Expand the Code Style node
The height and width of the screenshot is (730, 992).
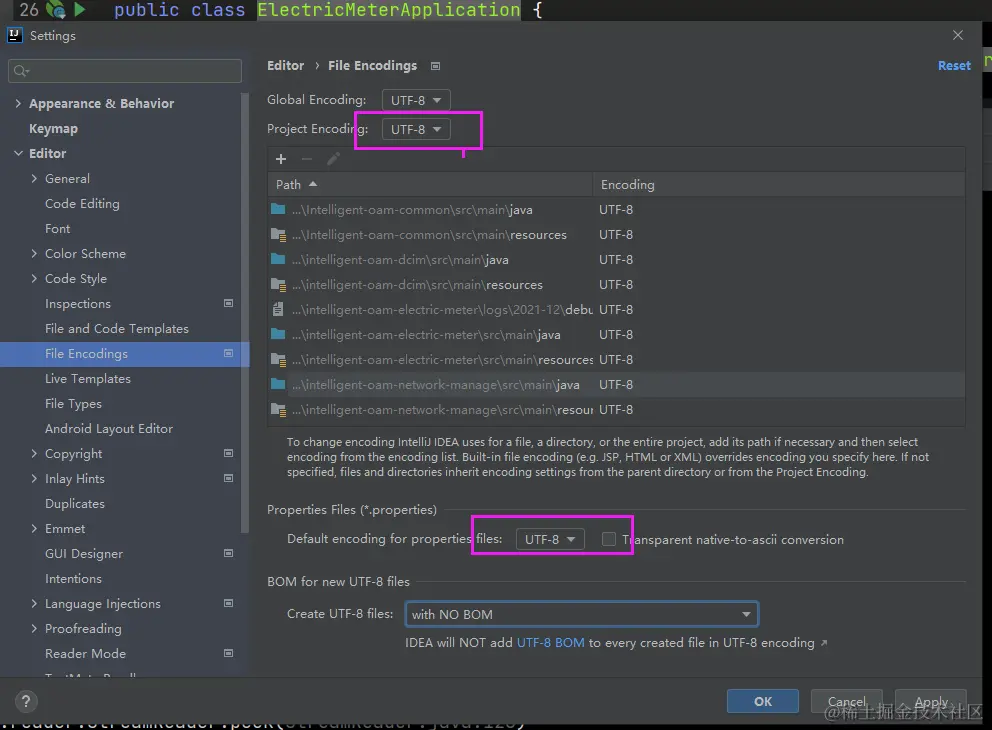pos(34,278)
